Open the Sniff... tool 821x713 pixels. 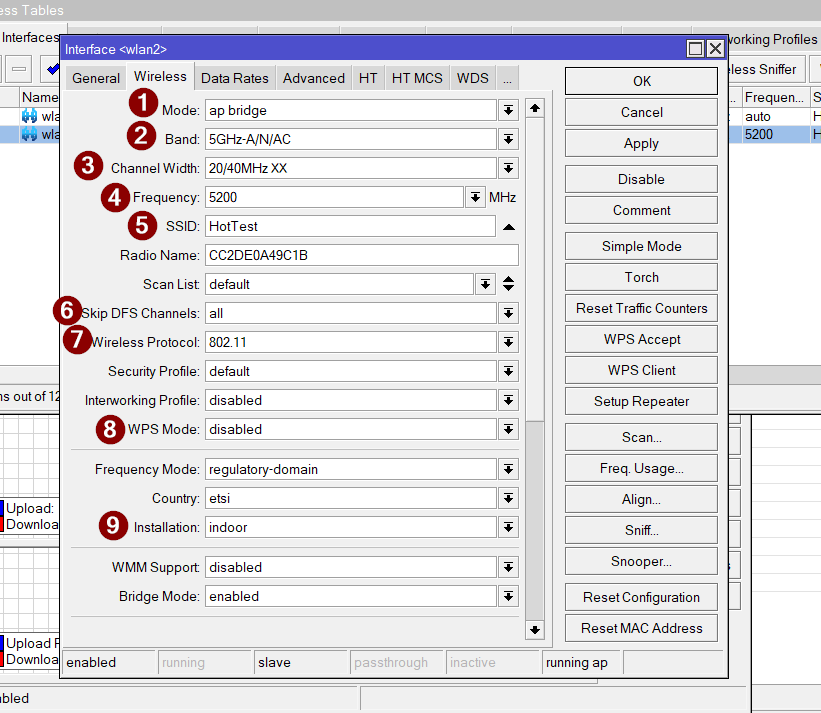coord(641,530)
